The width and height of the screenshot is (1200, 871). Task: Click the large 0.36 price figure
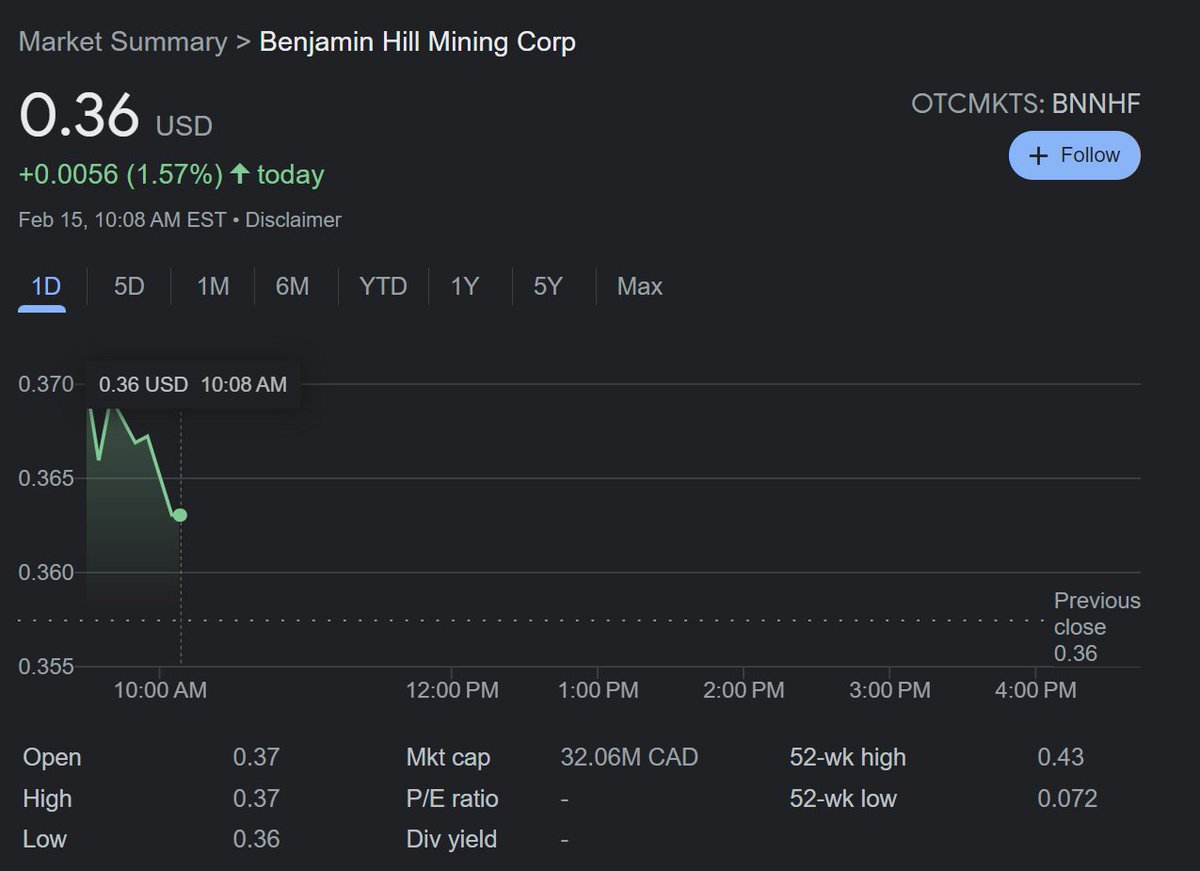click(79, 114)
